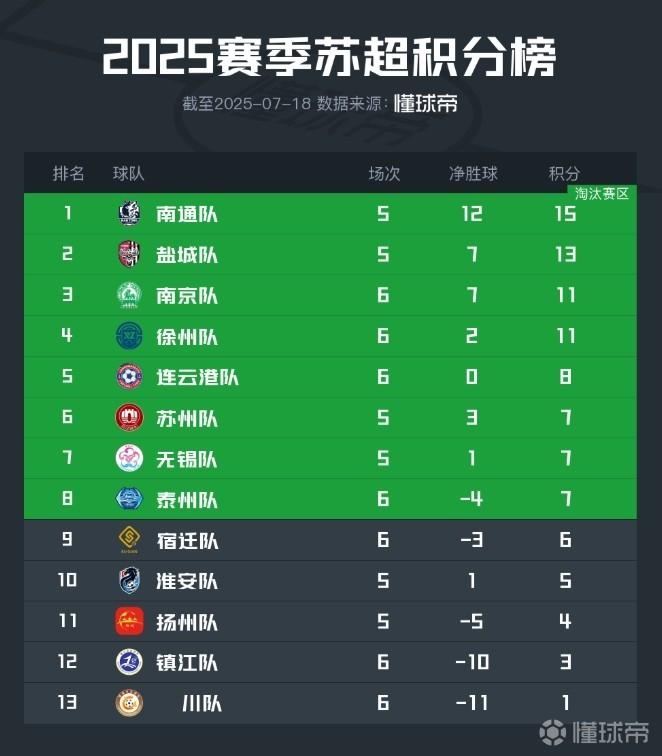Open the 淮安队 team badge
This screenshot has height=756, width=662.
(129, 581)
